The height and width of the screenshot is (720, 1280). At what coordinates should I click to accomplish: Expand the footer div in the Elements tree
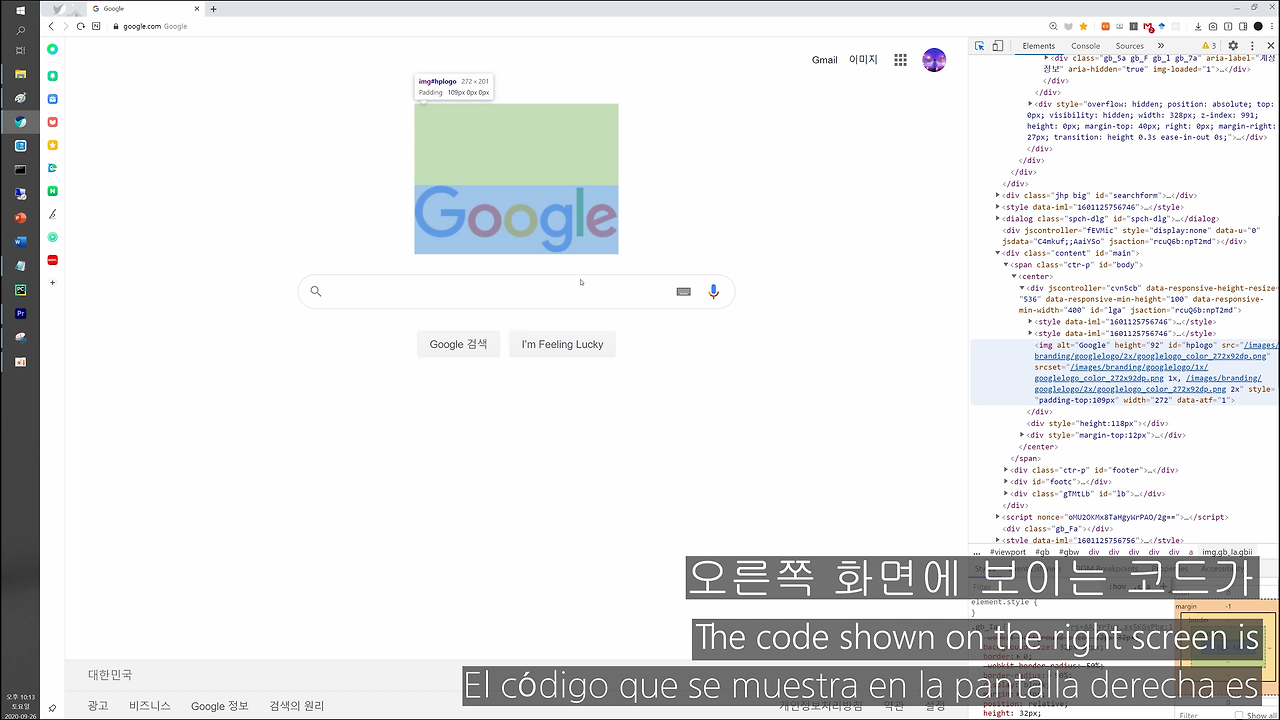click(x=1006, y=470)
